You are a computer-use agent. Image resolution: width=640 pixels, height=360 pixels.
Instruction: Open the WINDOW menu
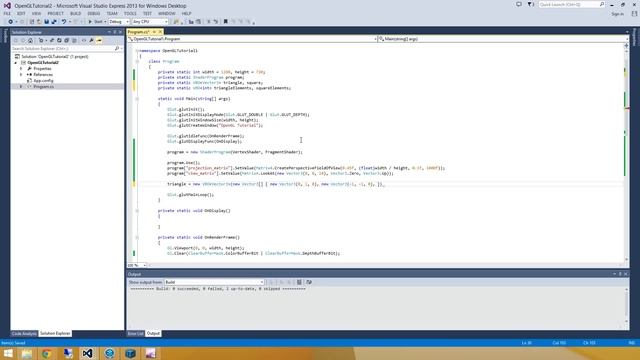[x=167, y=13]
